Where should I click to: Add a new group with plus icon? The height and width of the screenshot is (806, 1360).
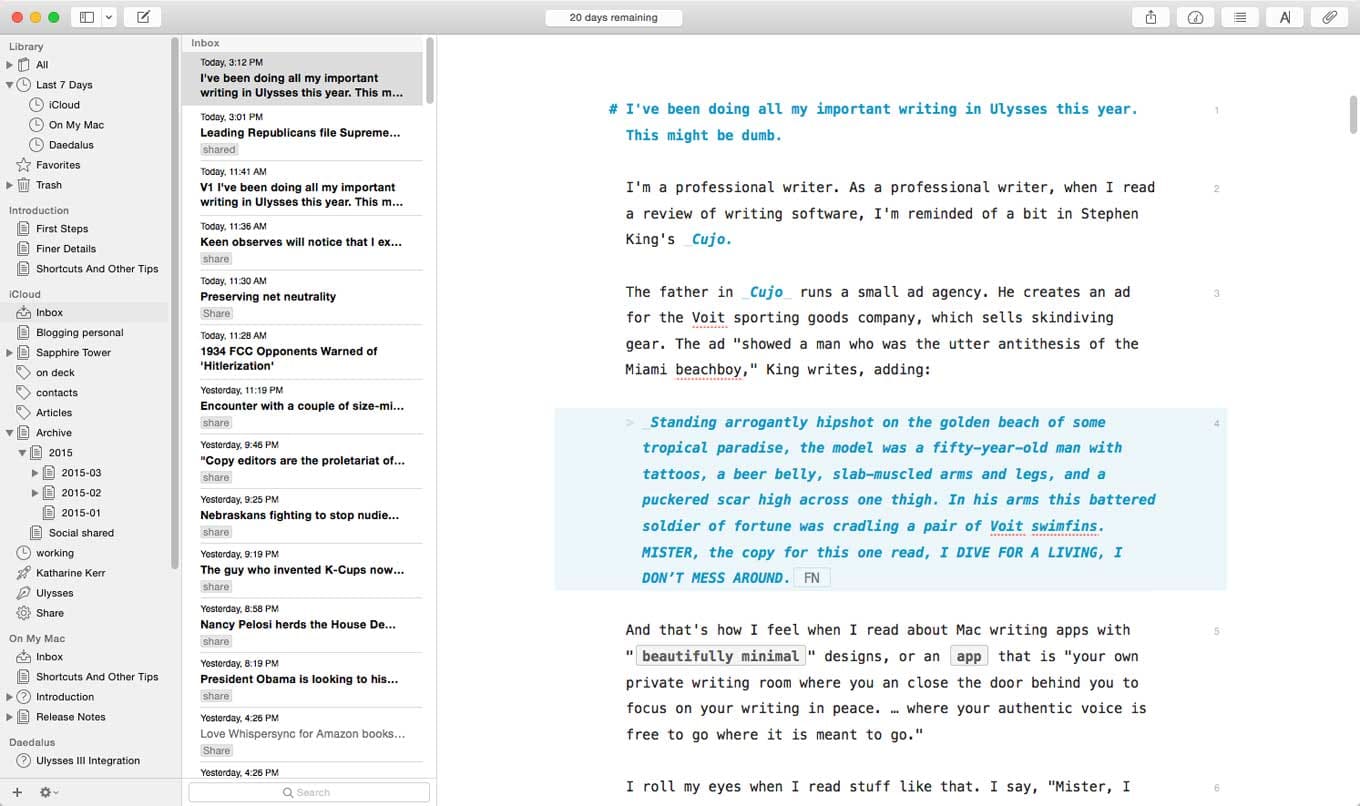point(18,791)
